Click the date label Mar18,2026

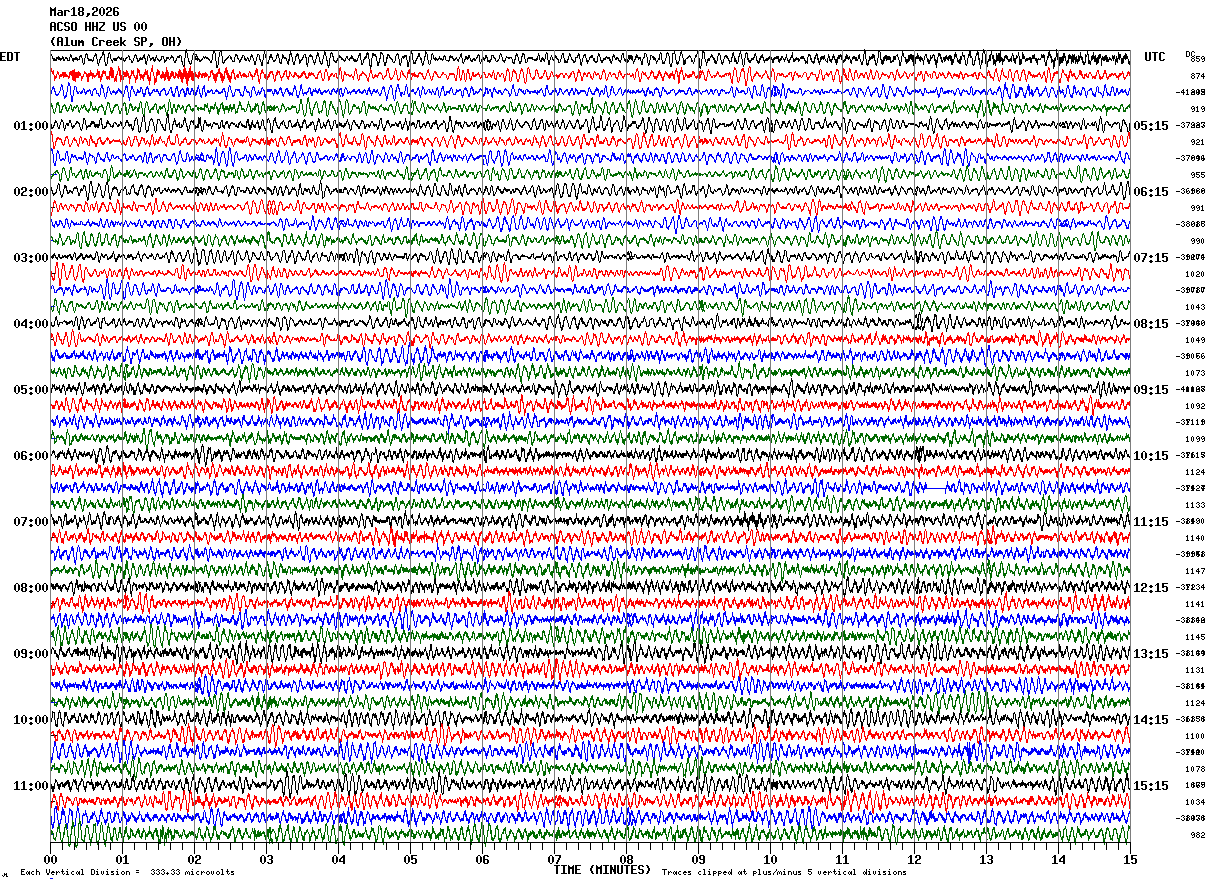pyautogui.click(x=84, y=12)
